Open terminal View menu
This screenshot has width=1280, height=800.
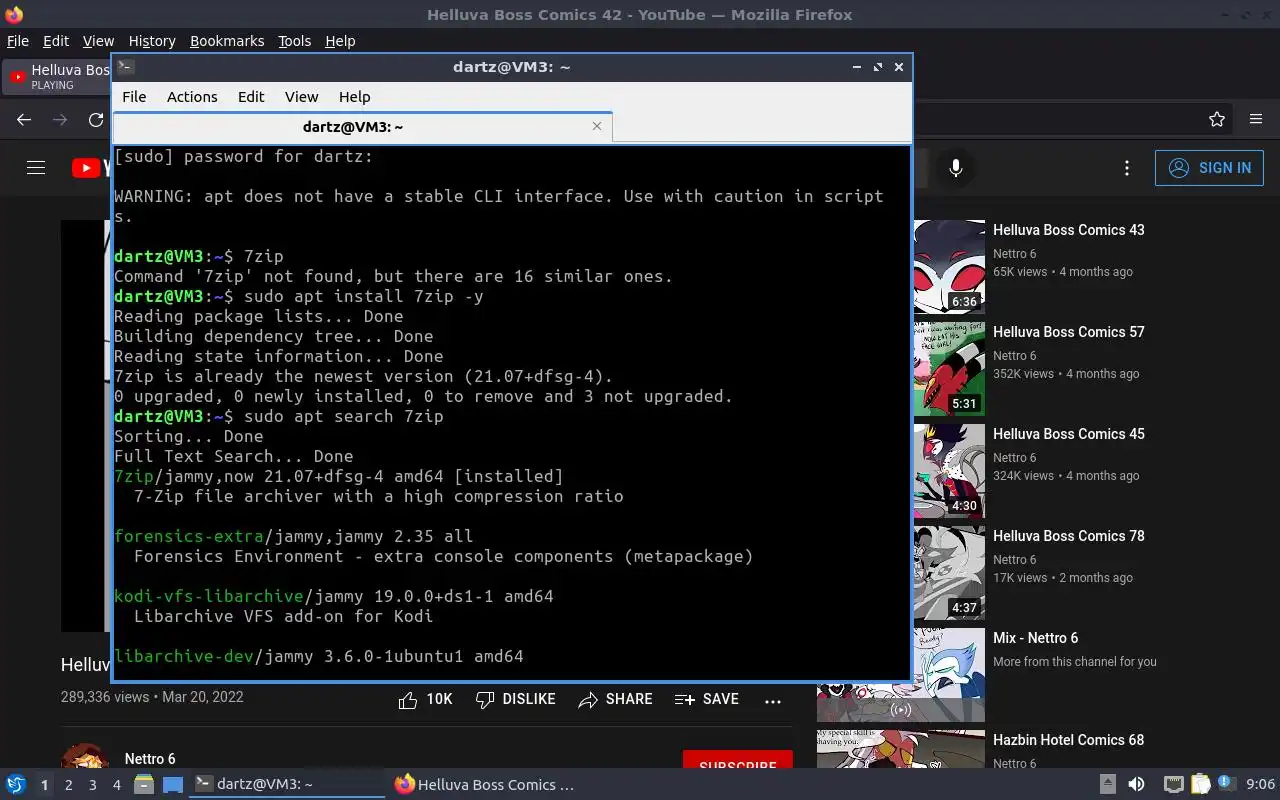[x=301, y=97]
